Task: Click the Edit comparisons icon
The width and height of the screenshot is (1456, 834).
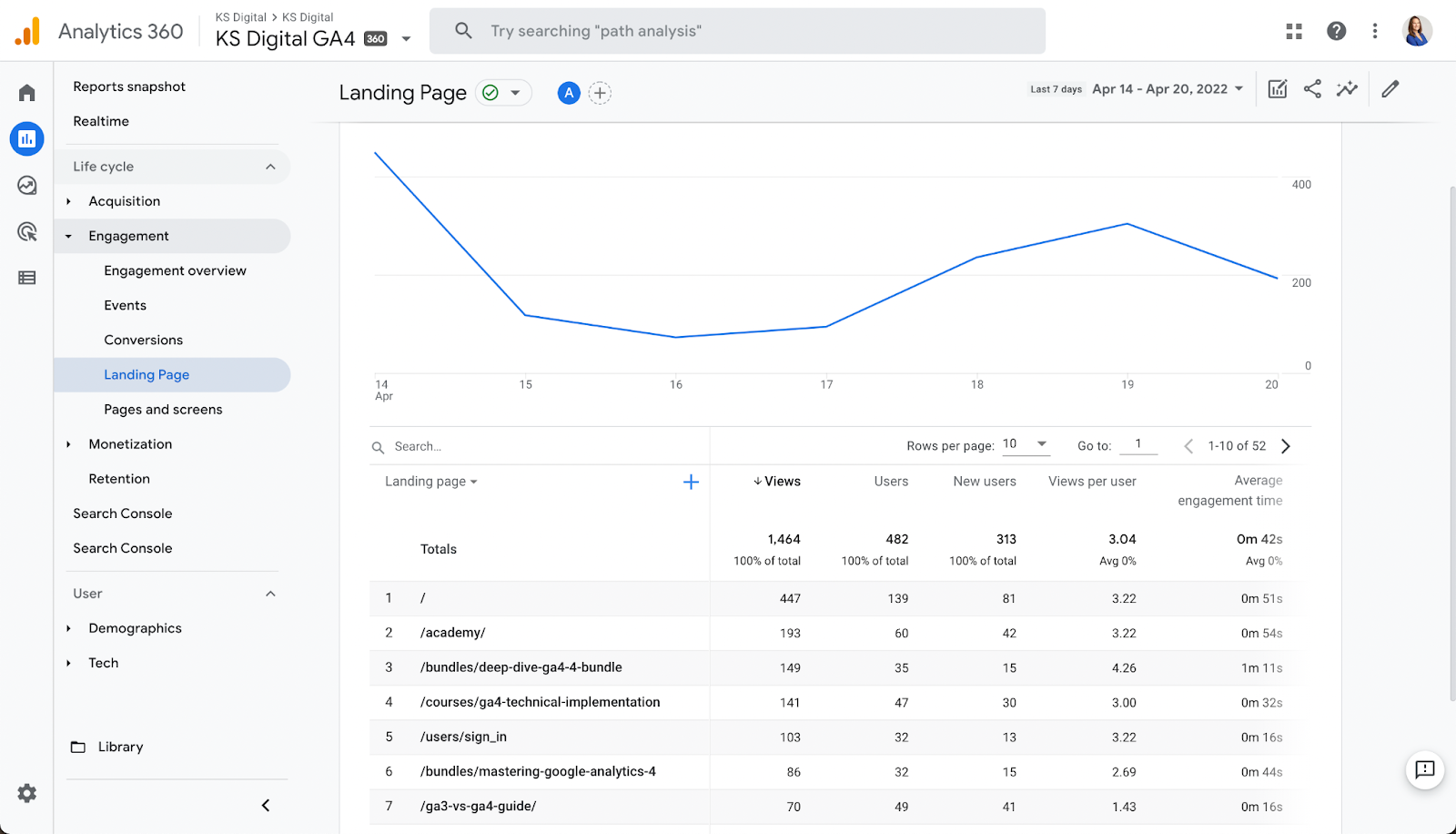Action: (1278, 88)
